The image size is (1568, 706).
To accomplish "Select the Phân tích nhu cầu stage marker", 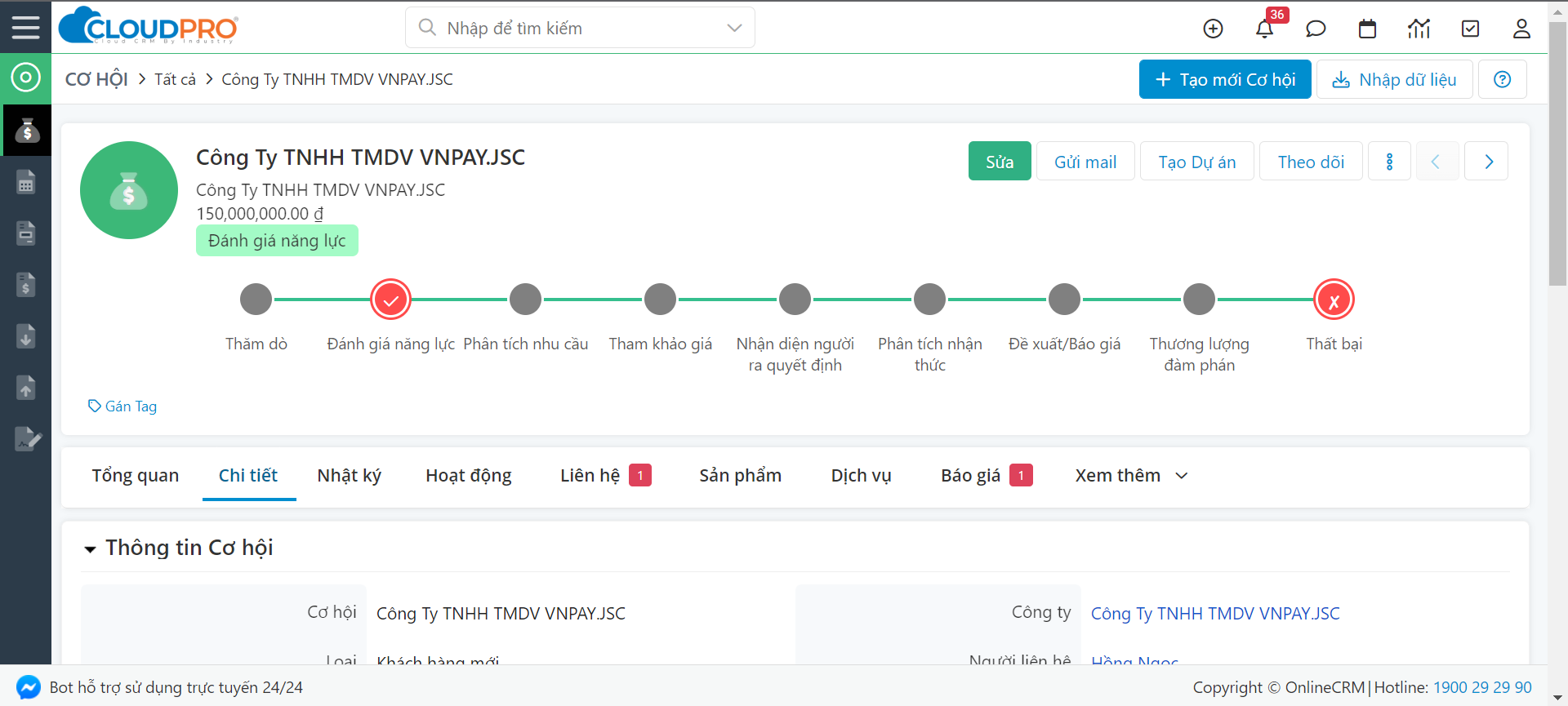I will tap(525, 300).
